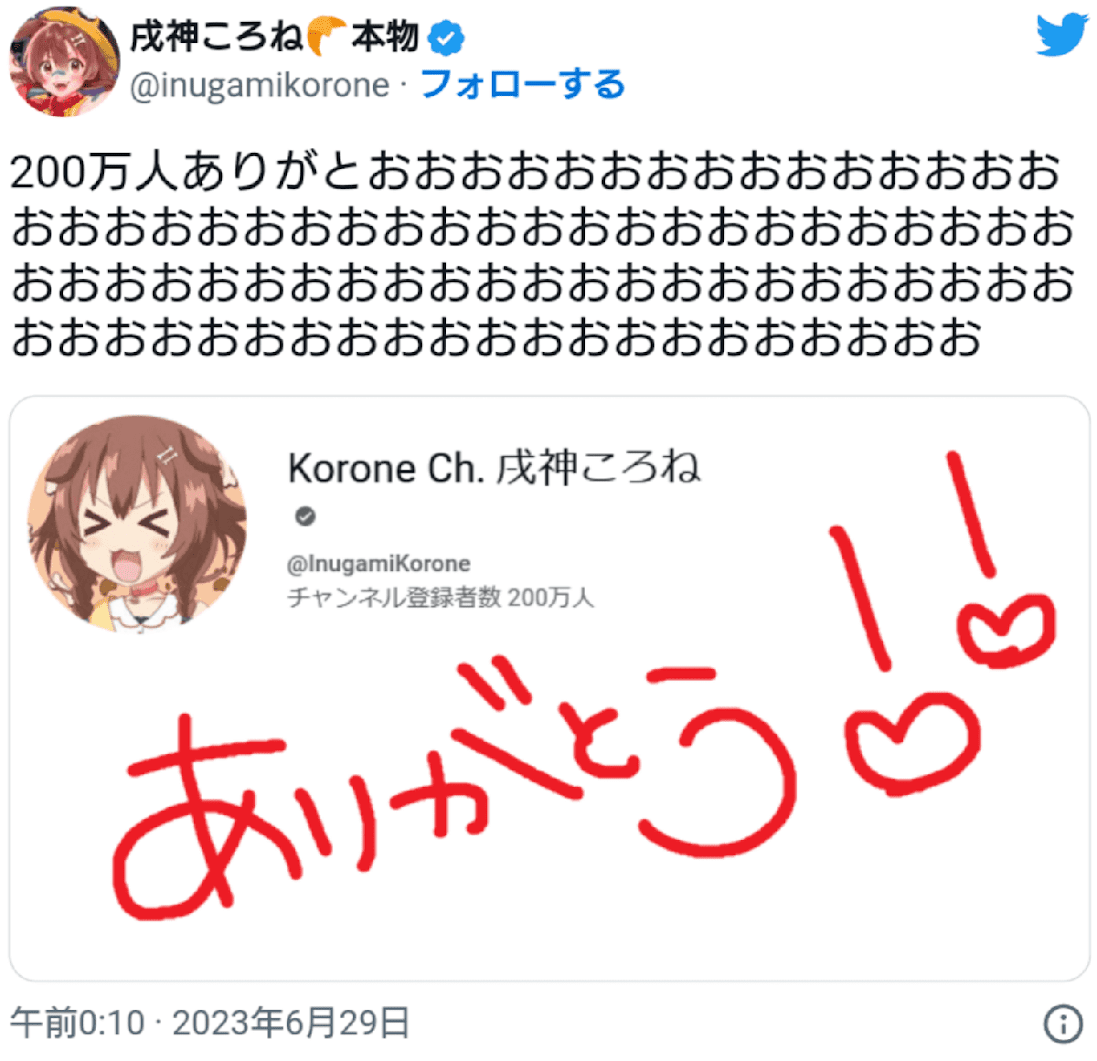Click the Korone channel avatar in image
1097x1061 pixels.
point(137,524)
